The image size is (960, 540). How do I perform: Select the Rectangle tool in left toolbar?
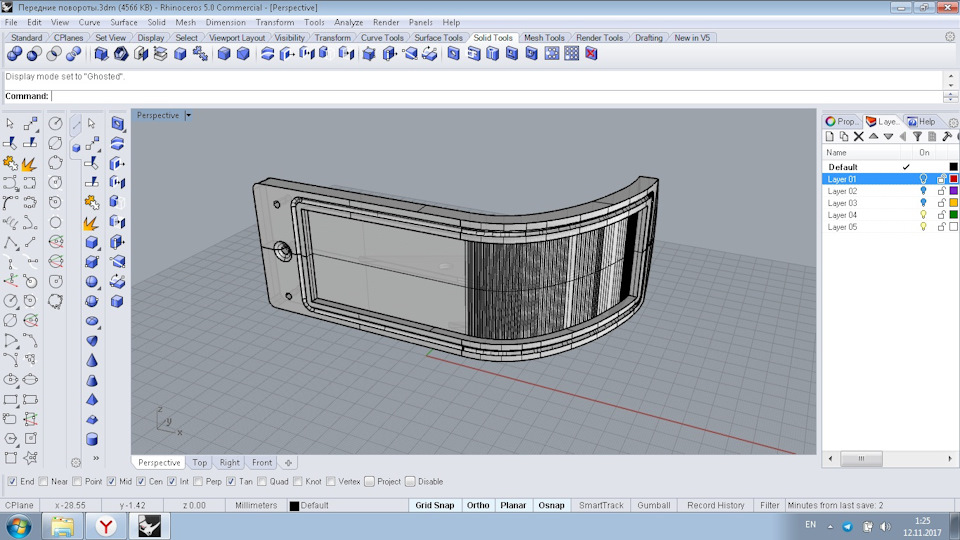point(10,400)
